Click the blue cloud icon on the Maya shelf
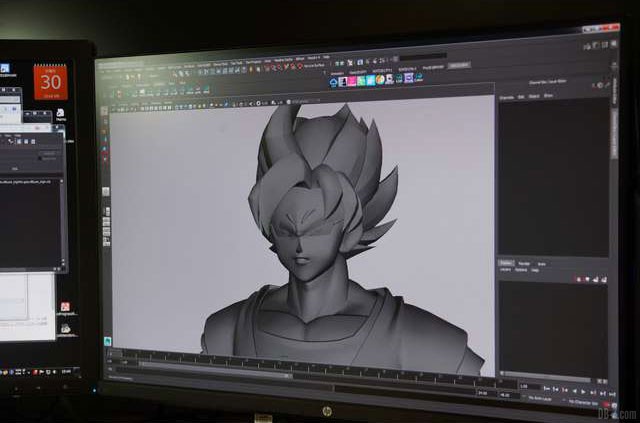This screenshot has width=640, height=423. pos(333,82)
